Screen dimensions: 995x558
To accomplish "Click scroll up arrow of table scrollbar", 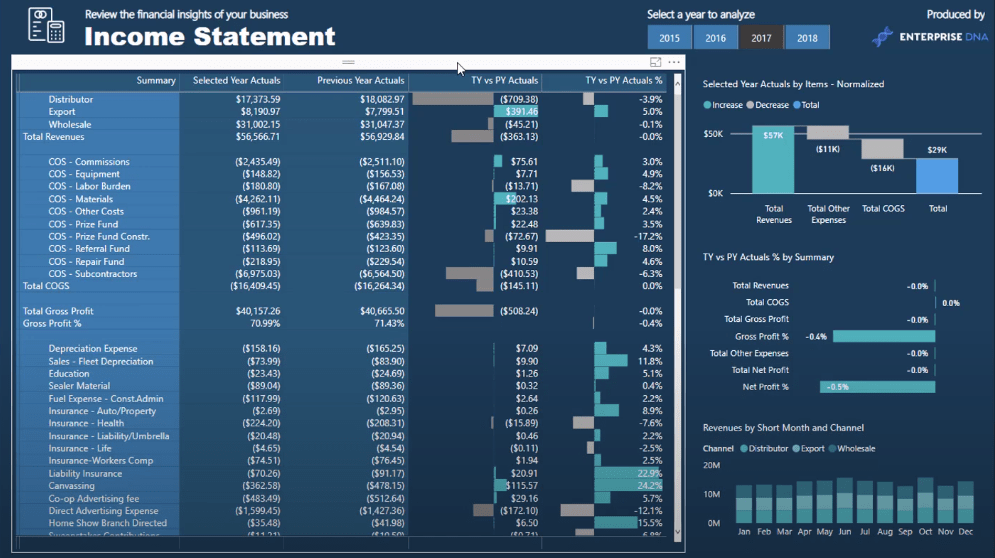I will coord(678,83).
